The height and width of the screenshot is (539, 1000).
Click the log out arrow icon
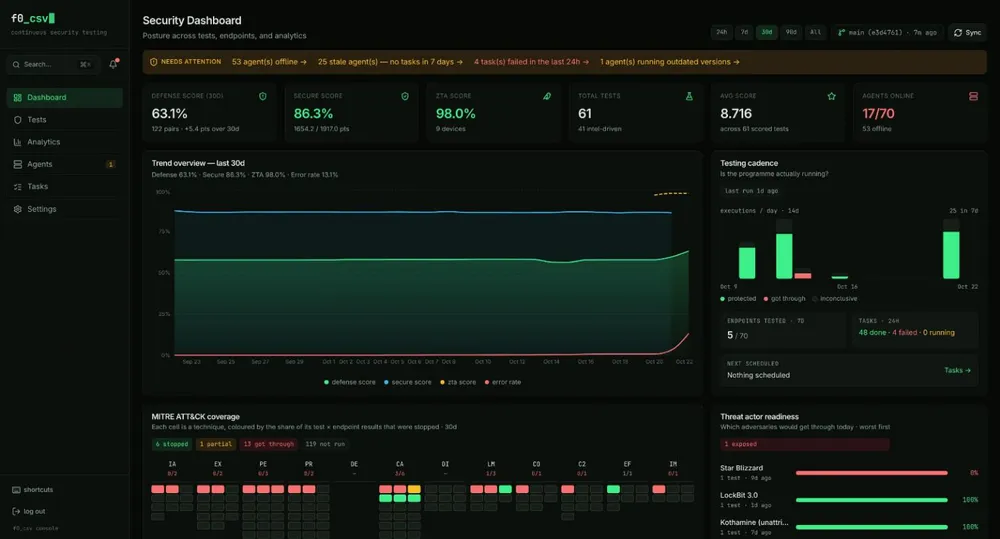click(16, 512)
